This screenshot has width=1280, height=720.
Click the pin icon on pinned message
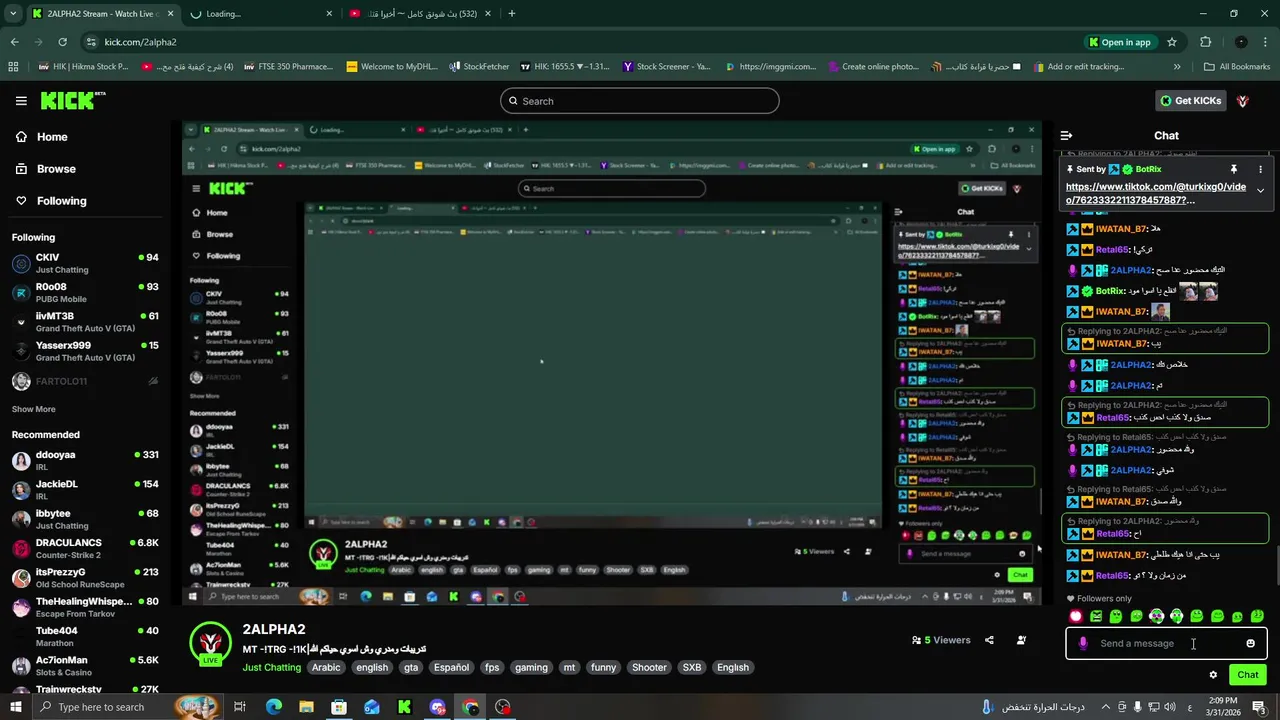pyautogui.click(x=1234, y=169)
